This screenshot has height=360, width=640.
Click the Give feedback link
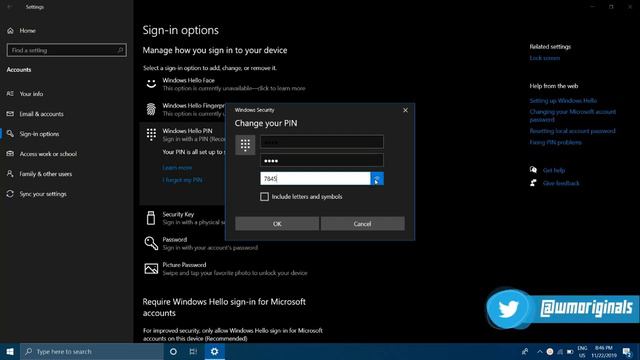[x=561, y=183]
